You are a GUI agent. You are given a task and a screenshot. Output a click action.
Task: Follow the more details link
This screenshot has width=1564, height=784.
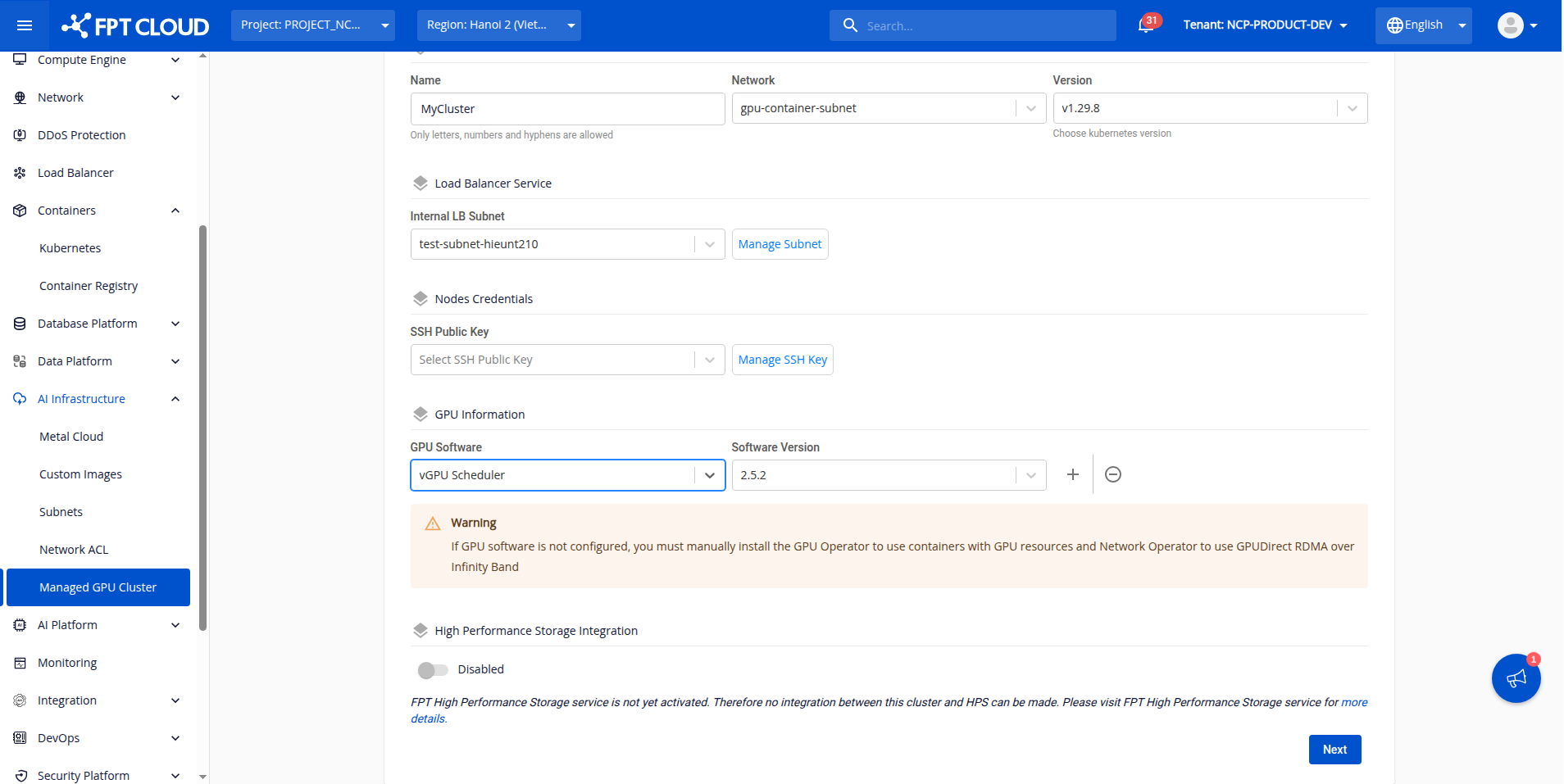pos(1353,702)
